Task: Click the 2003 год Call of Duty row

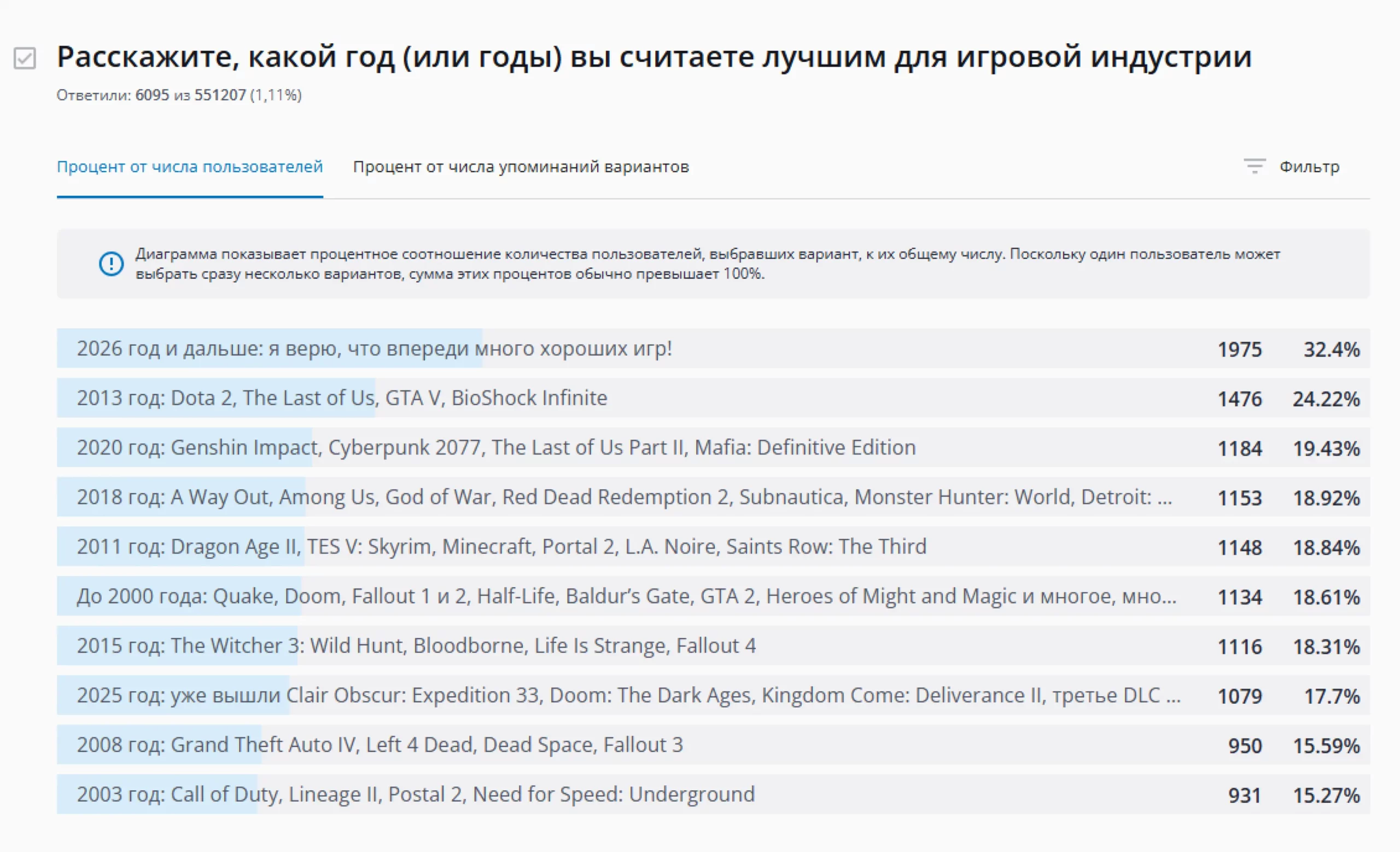Action: [x=415, y=794]
